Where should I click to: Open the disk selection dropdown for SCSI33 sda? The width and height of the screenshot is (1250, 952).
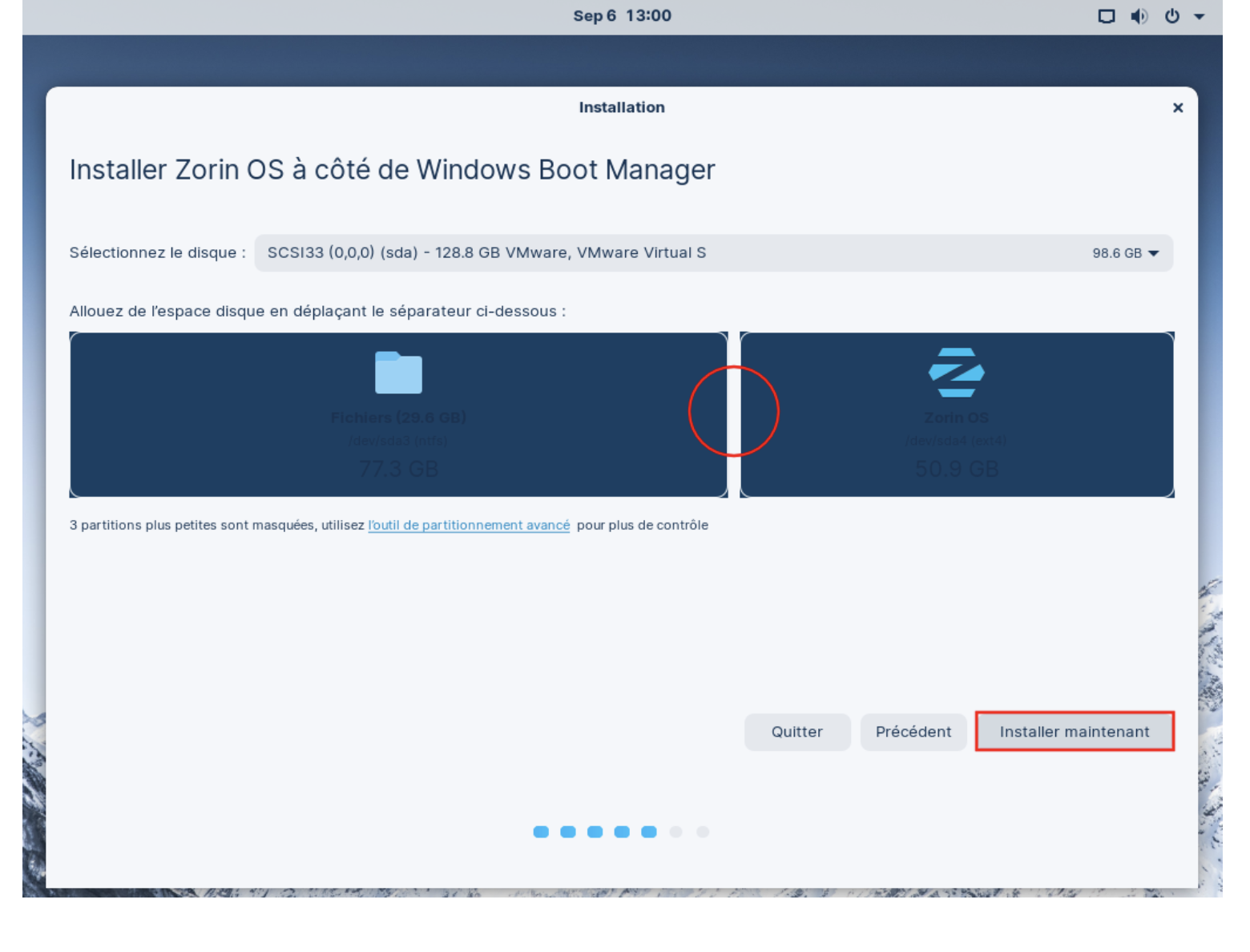(714, 253)
